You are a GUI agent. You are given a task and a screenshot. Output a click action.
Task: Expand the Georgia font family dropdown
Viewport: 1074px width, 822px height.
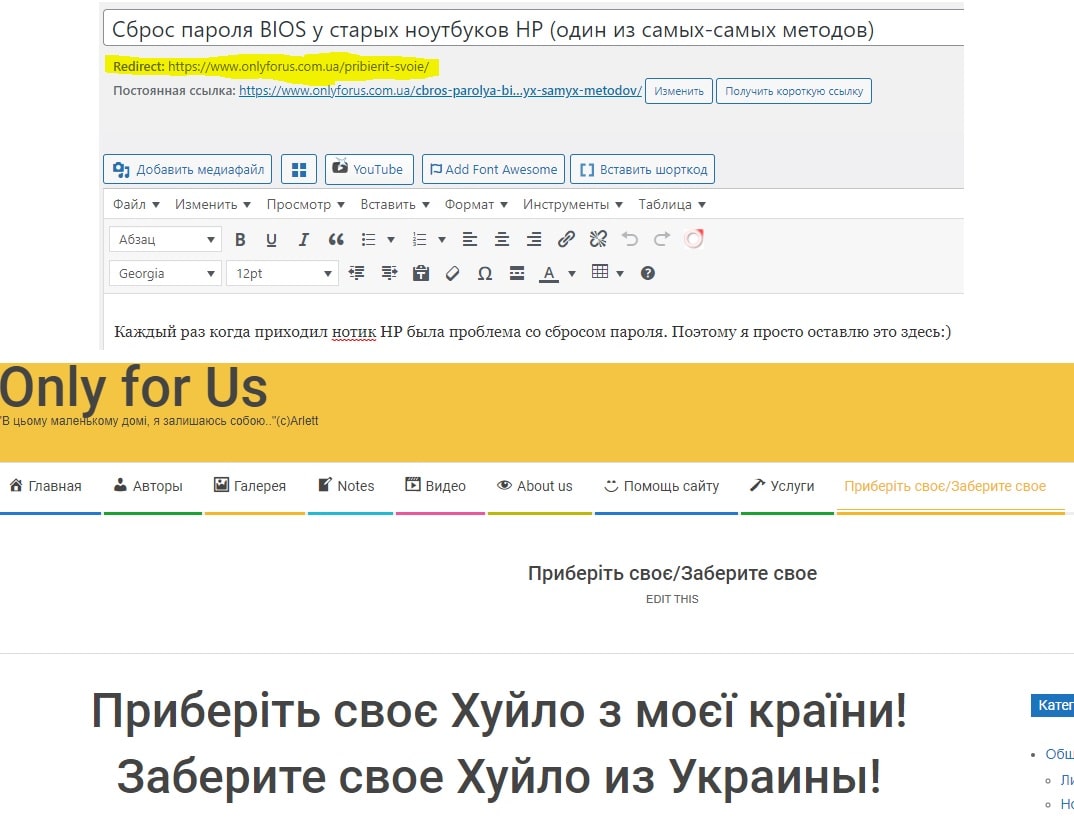tap(165, 273)
